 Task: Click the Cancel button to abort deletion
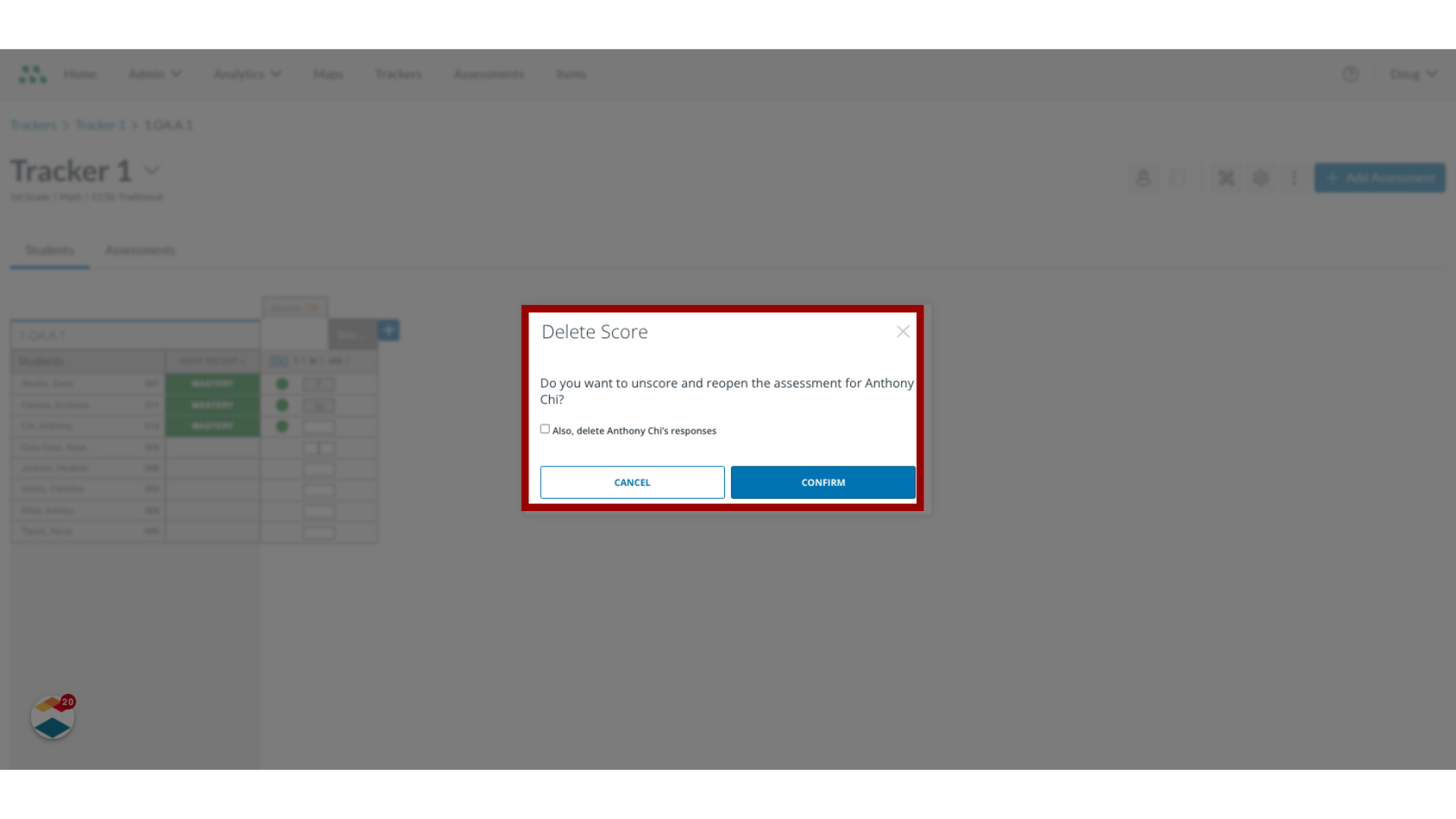[631, 482]
